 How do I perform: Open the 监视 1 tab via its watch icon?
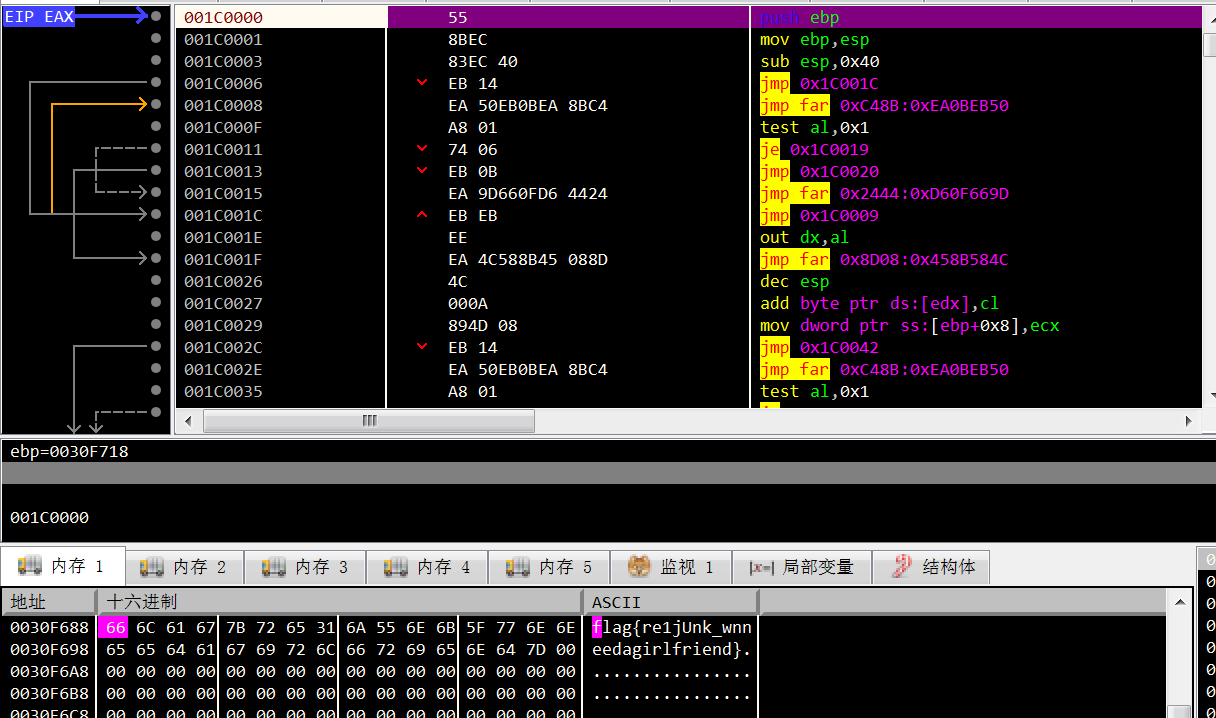coord(639,567)
